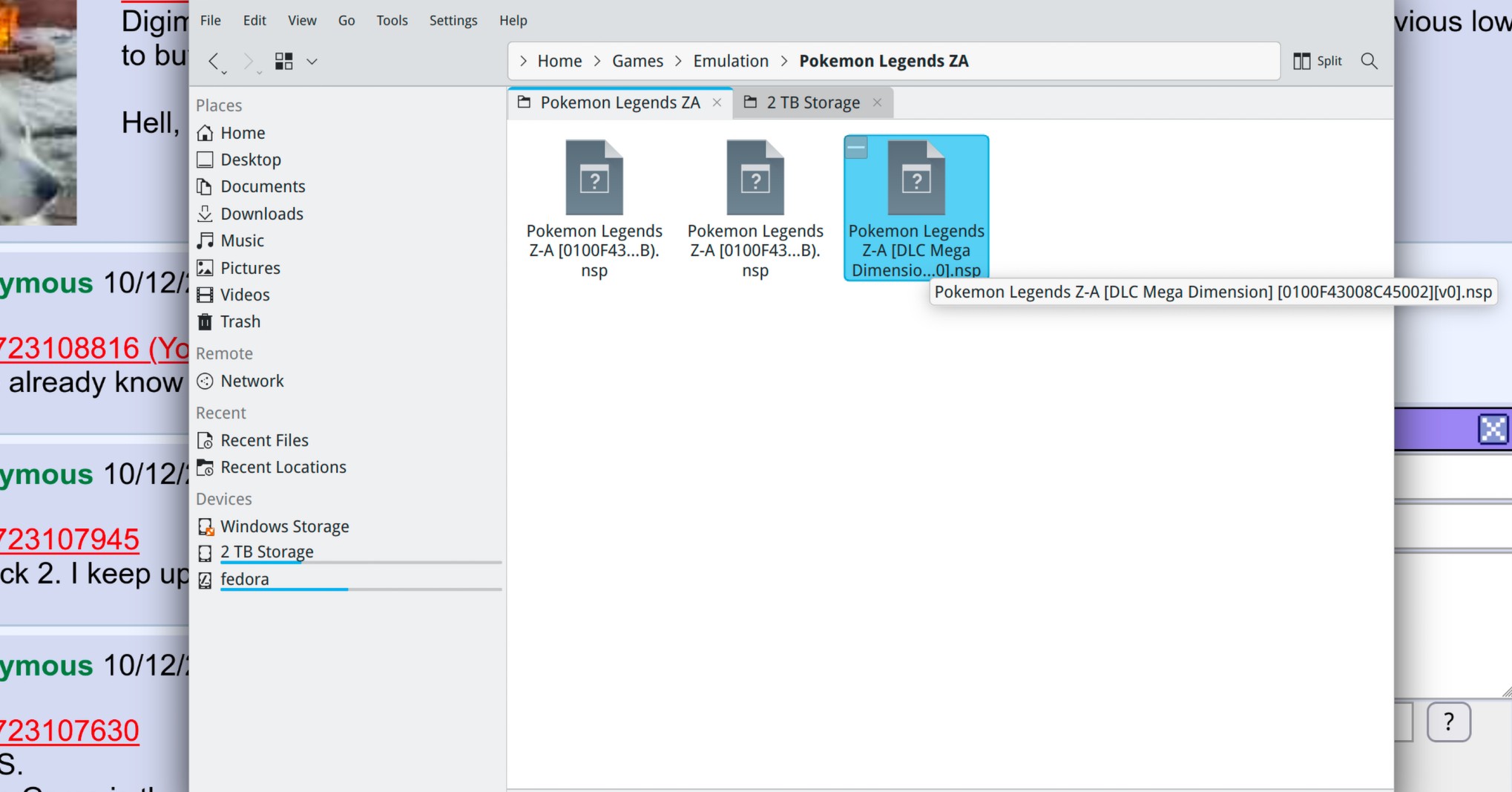Expand chevron before Pokemon Legends ZA breadcrumb
Viewport: 1512px width, 792px height.
pyautogui.click(x=784, y=61)
